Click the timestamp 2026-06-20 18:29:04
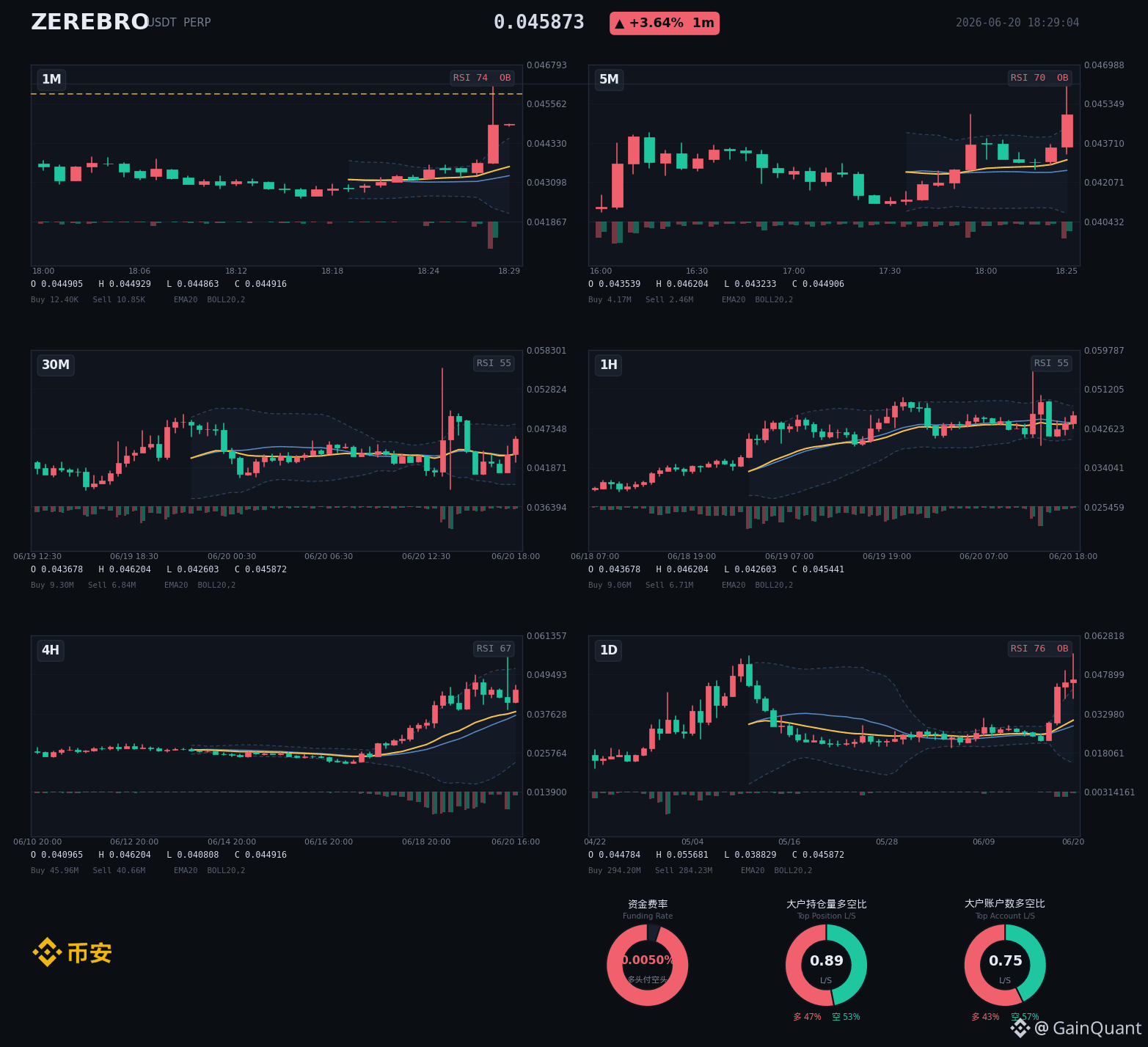This screenshot has height=1047, width=1148. click(1017, 23)
